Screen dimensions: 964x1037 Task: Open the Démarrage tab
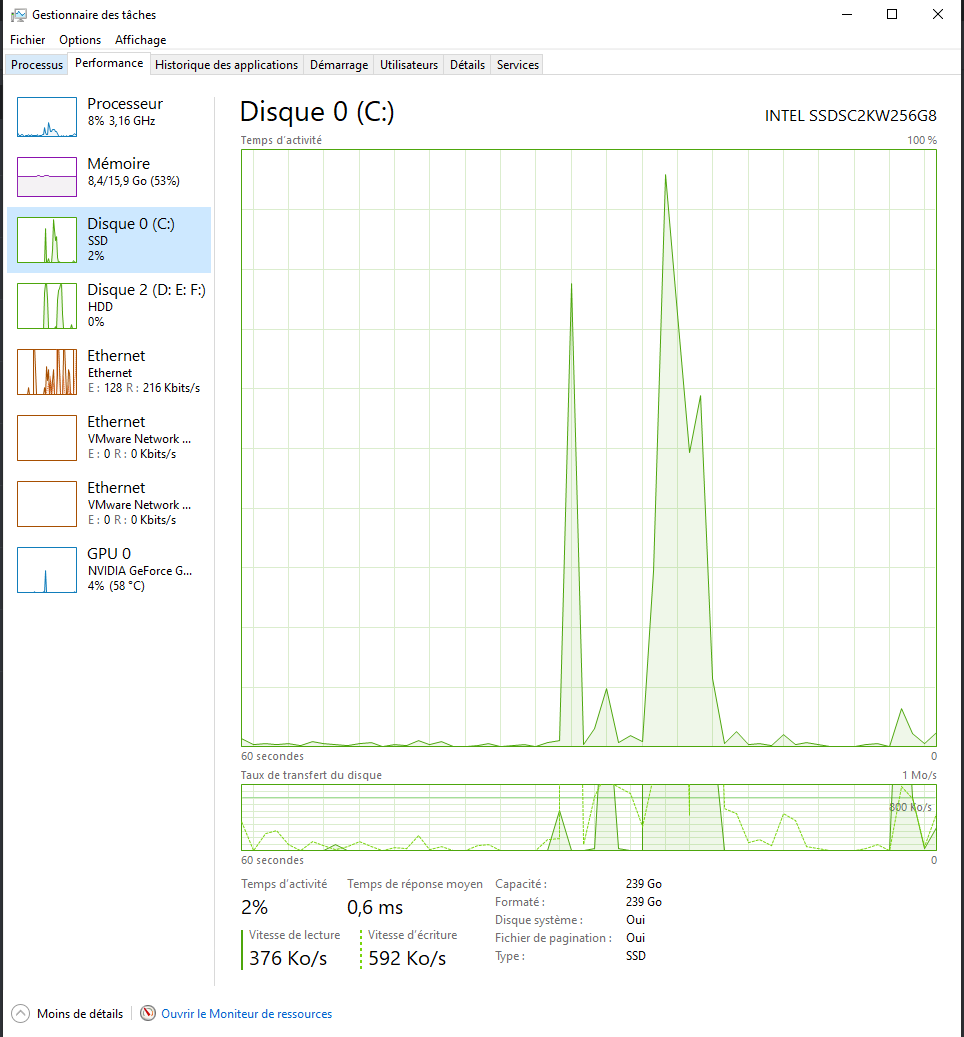[x=338, y=63]
